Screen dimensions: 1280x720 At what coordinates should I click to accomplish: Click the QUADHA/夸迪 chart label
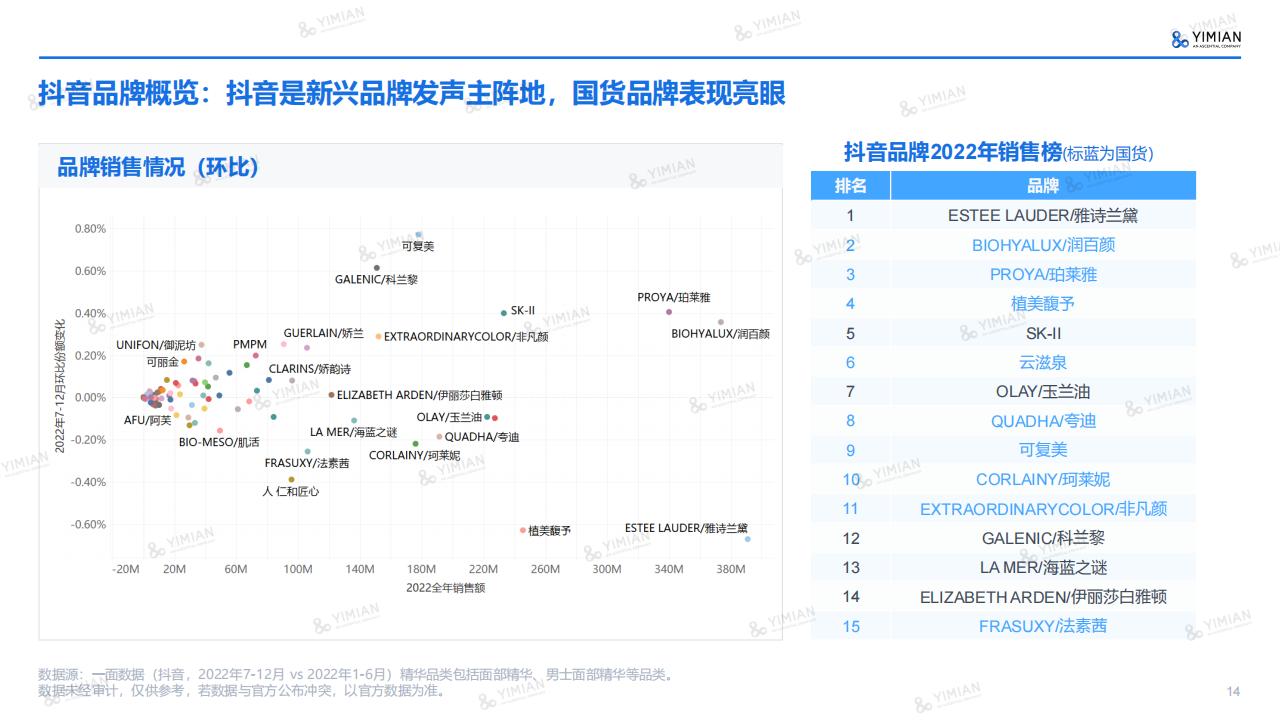coord(482,437)
